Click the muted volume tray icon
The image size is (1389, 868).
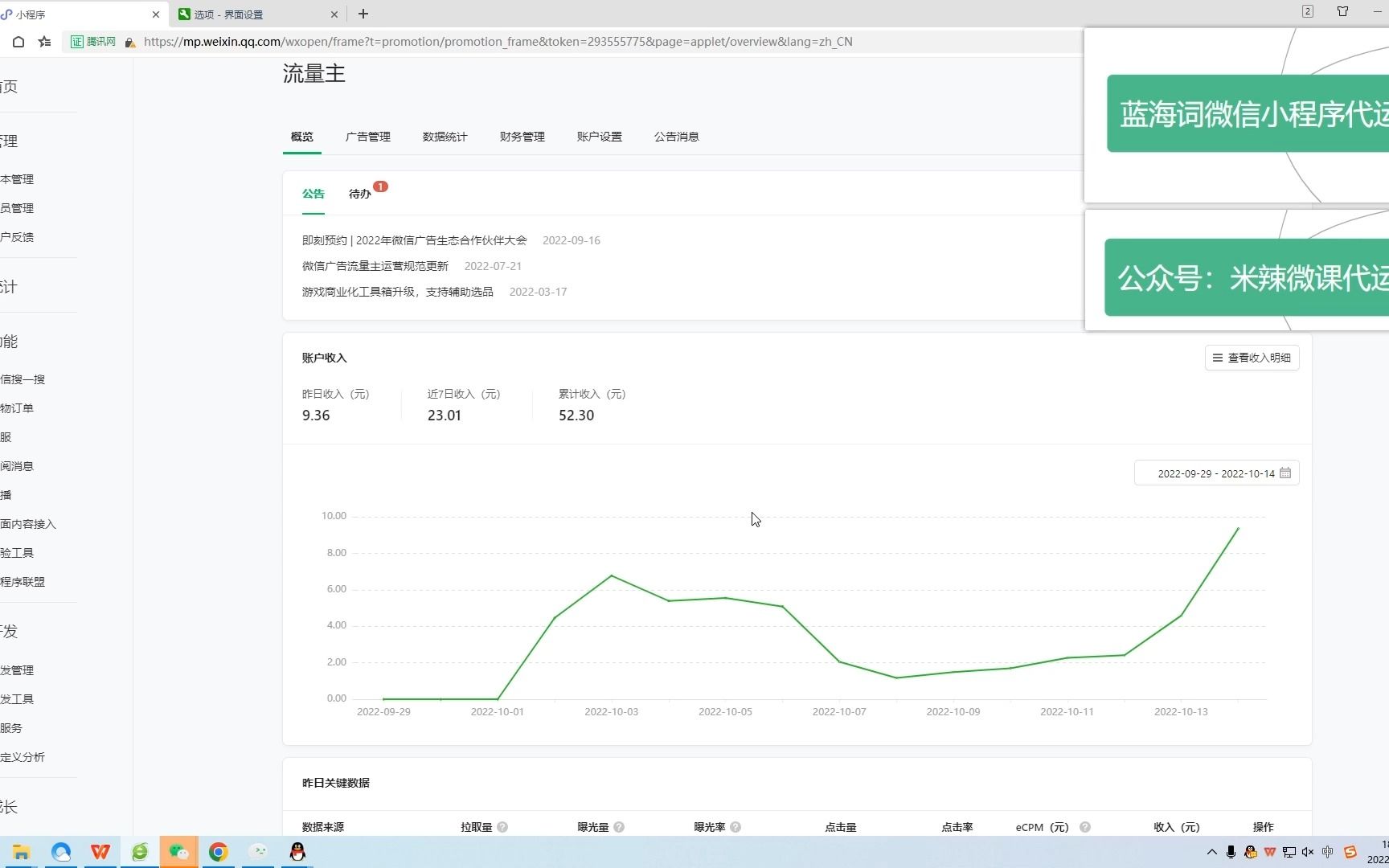point(1309,852)
